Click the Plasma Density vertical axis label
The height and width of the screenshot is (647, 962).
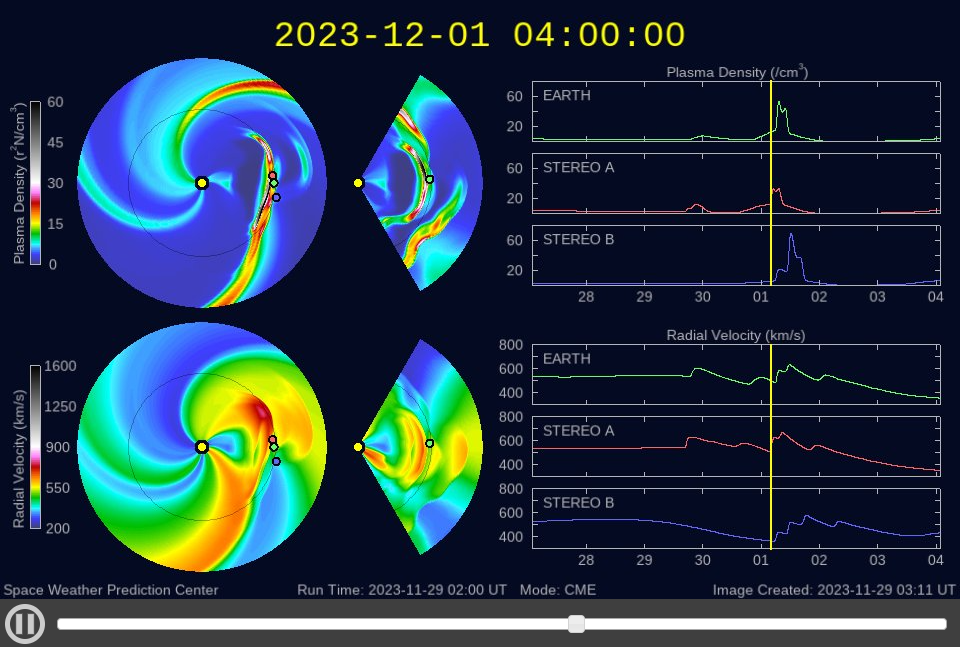tap(18, 183)
